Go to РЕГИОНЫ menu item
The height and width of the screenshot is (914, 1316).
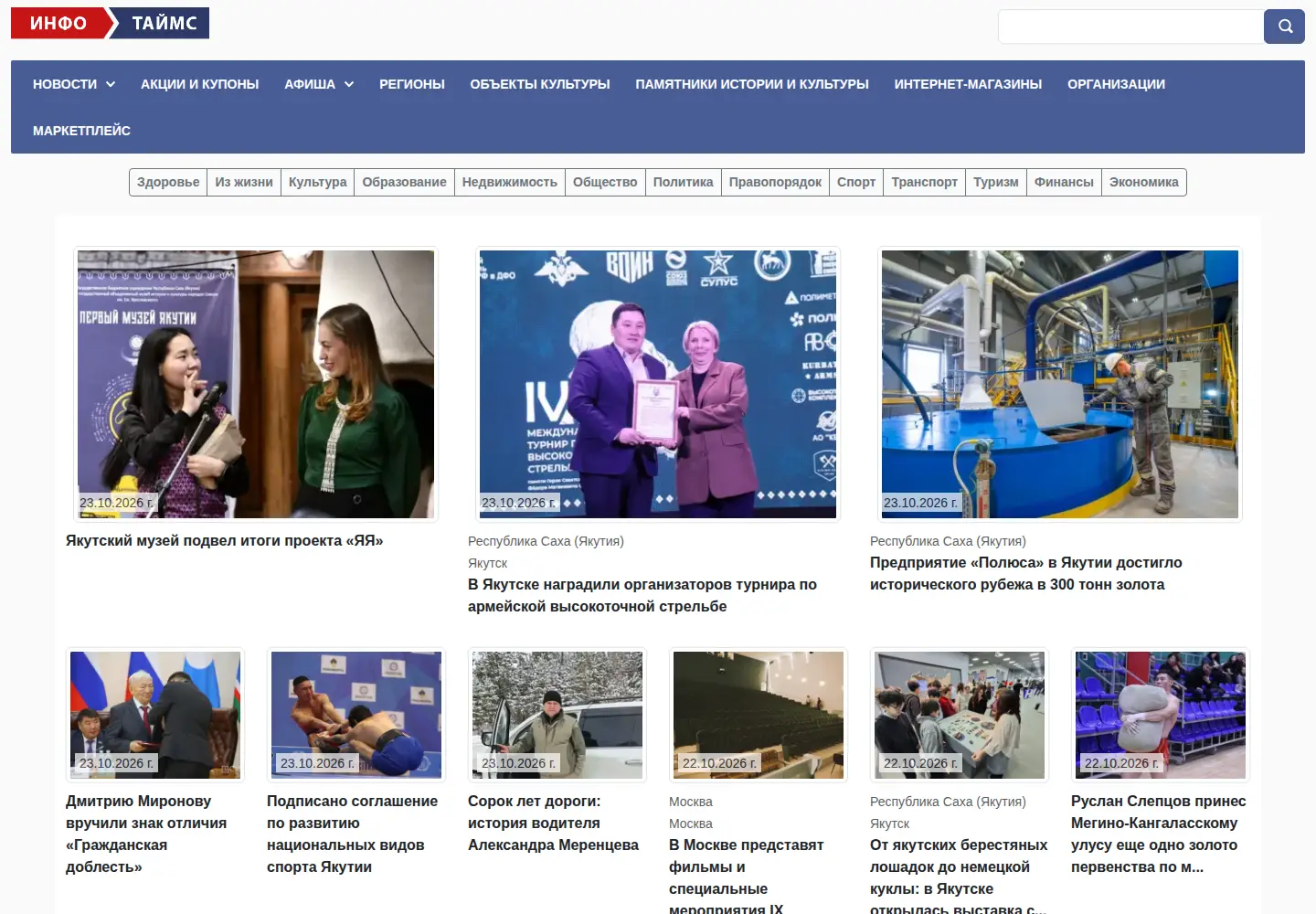pos(412,84)
